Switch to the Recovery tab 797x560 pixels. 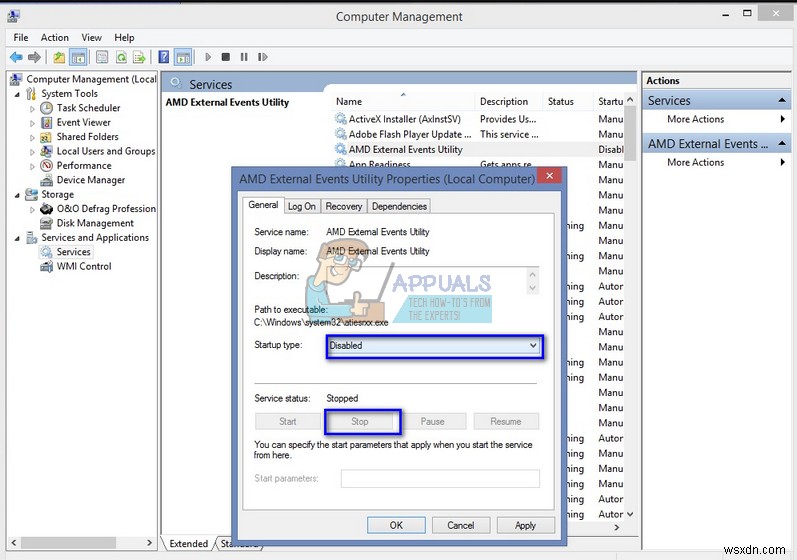[344, 206]
